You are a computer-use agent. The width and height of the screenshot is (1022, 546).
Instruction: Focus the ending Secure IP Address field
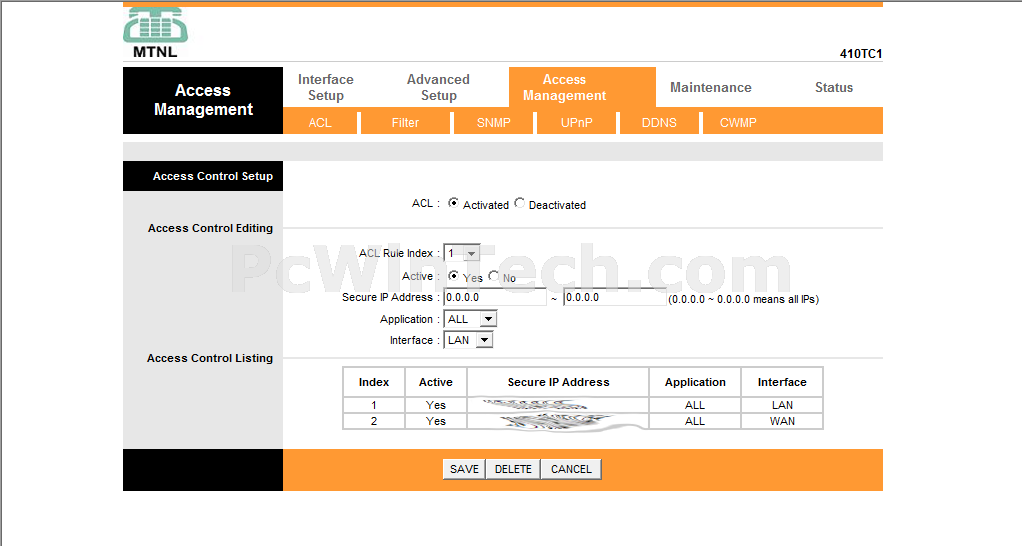click(x=615, y=297)
